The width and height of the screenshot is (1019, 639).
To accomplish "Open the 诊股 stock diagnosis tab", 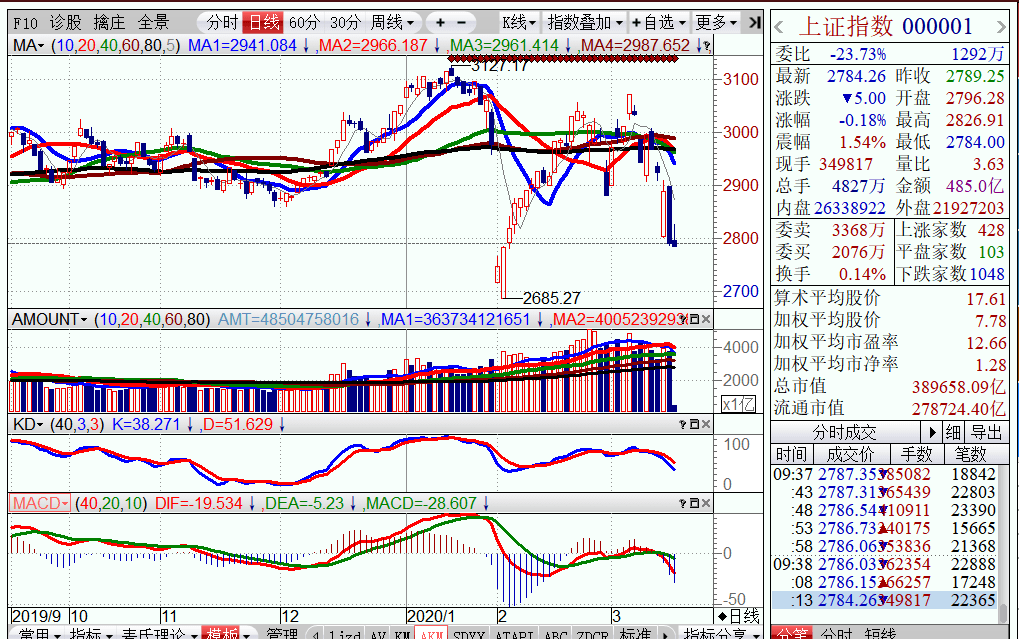I will 66,23.
